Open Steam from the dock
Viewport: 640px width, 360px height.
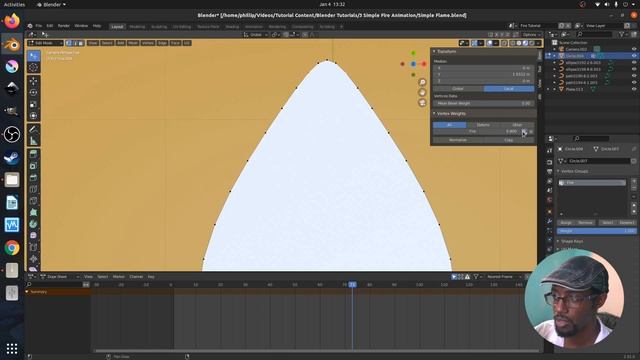click(x=12, y=157)
